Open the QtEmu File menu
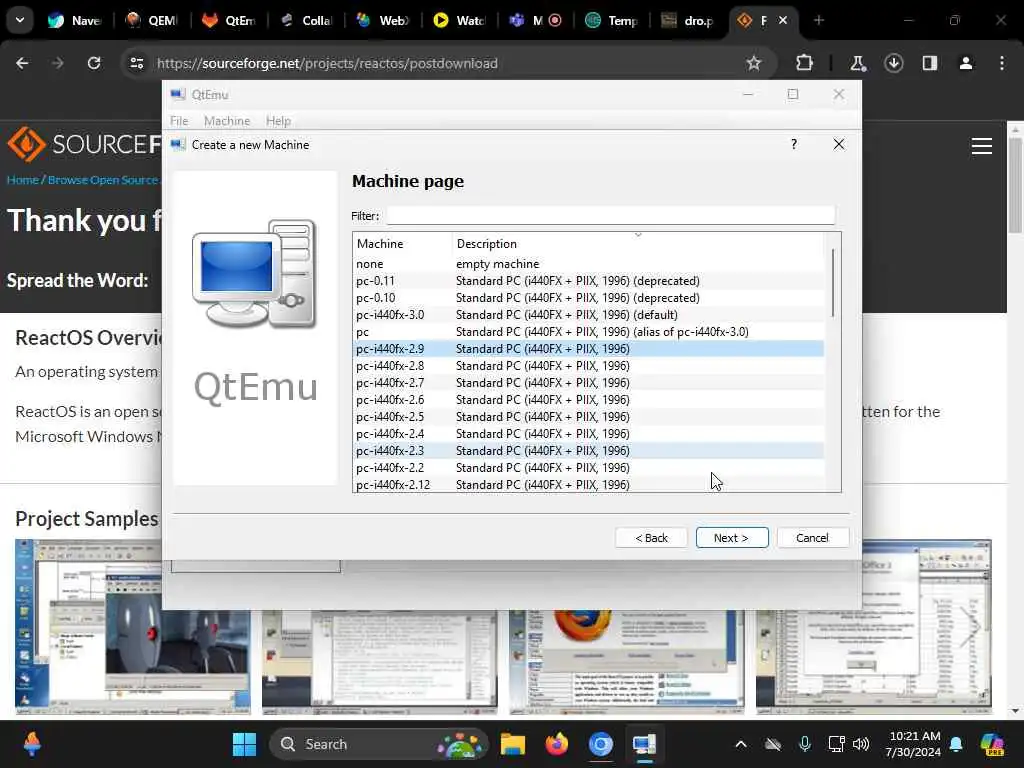 [179, 121]
